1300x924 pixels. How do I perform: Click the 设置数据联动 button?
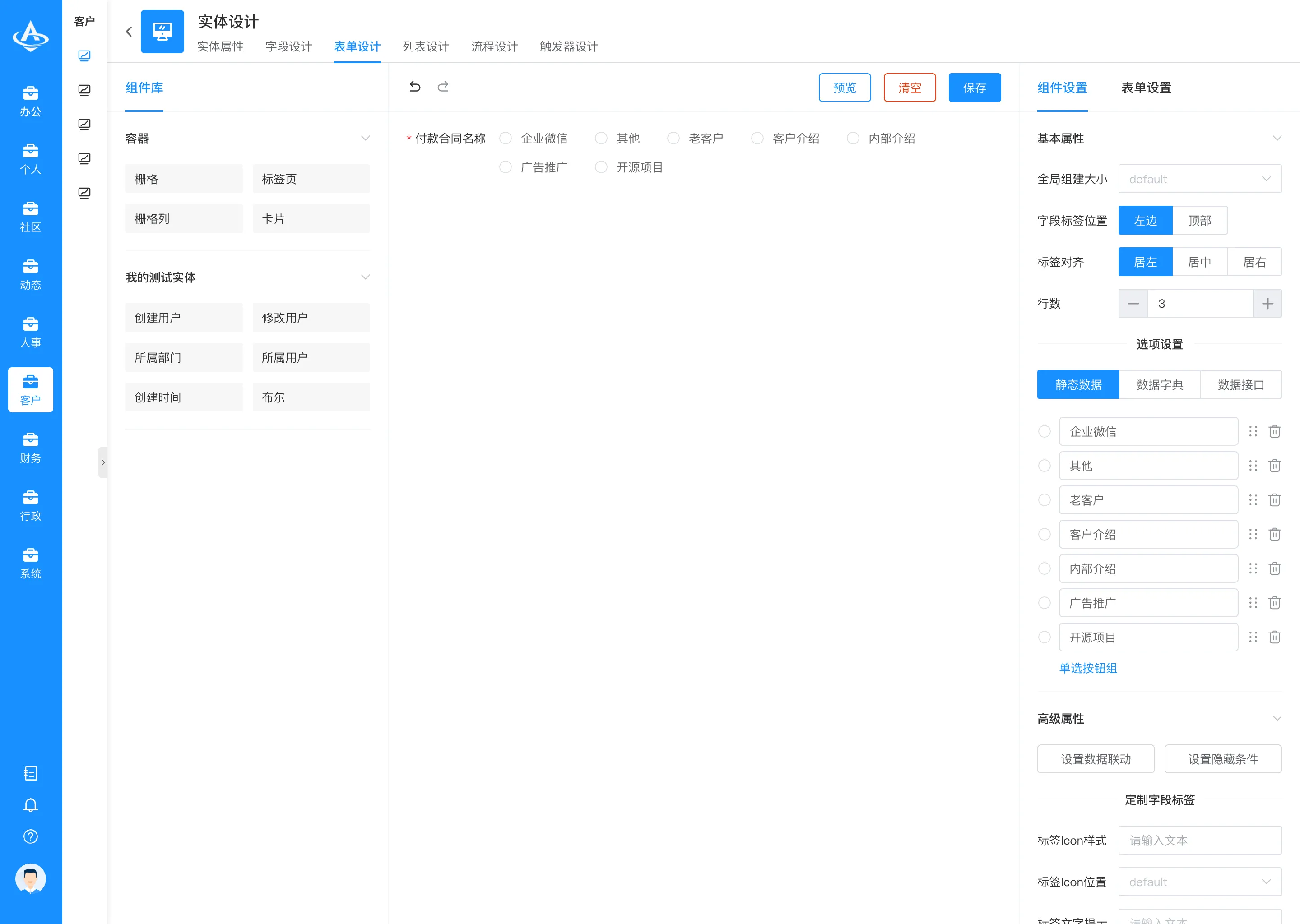coord(1096,759)
